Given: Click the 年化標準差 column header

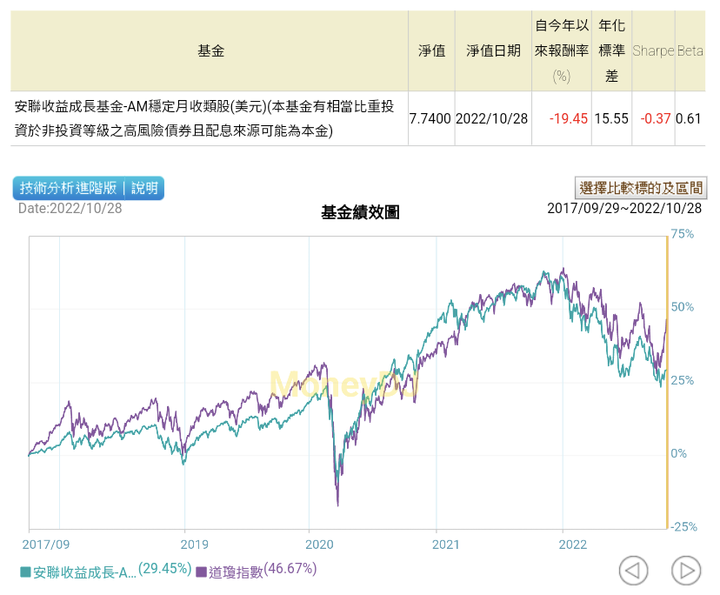Looking at the screenshot, I should point(612,51).
